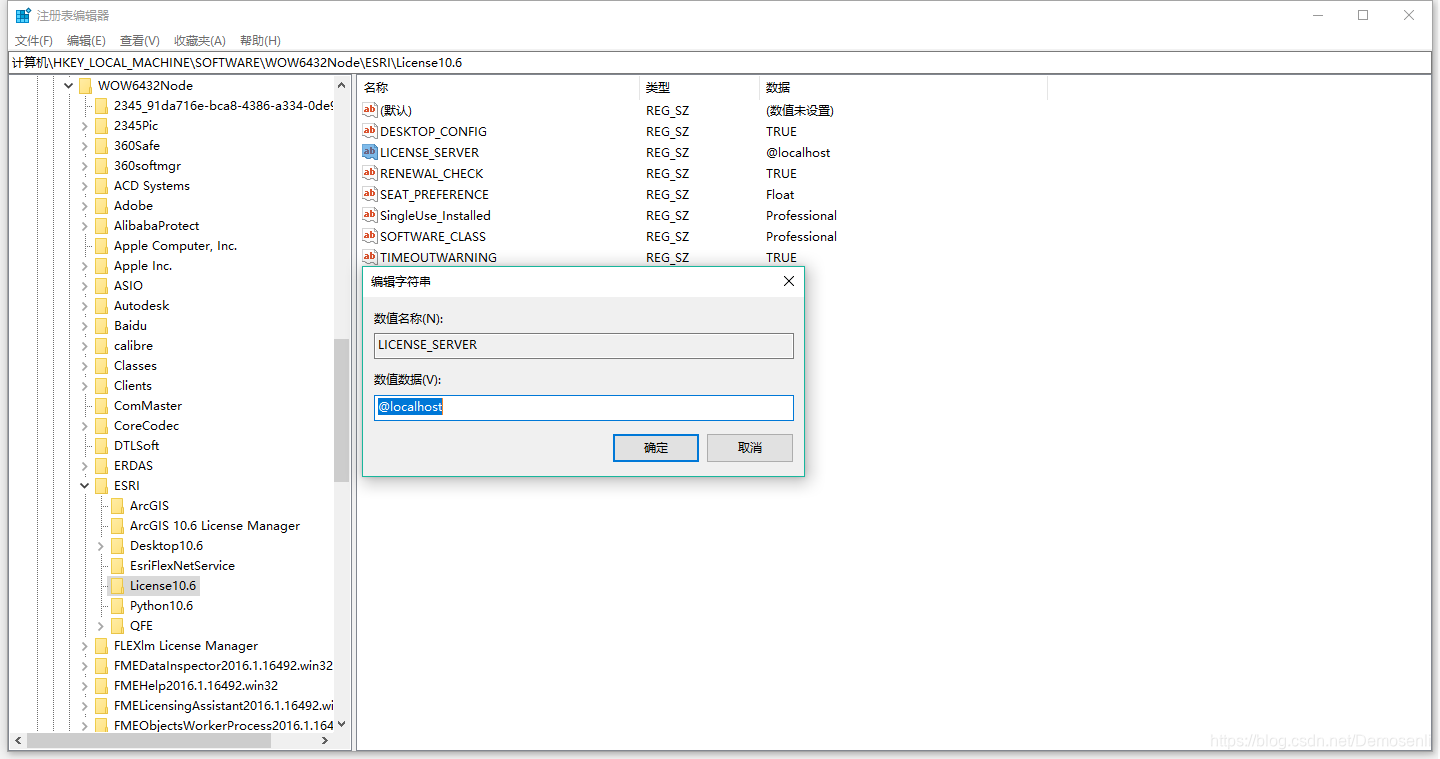1440x759 pixels.
Task: Collapse the WOW6432Node tree node
Action: 68,85
